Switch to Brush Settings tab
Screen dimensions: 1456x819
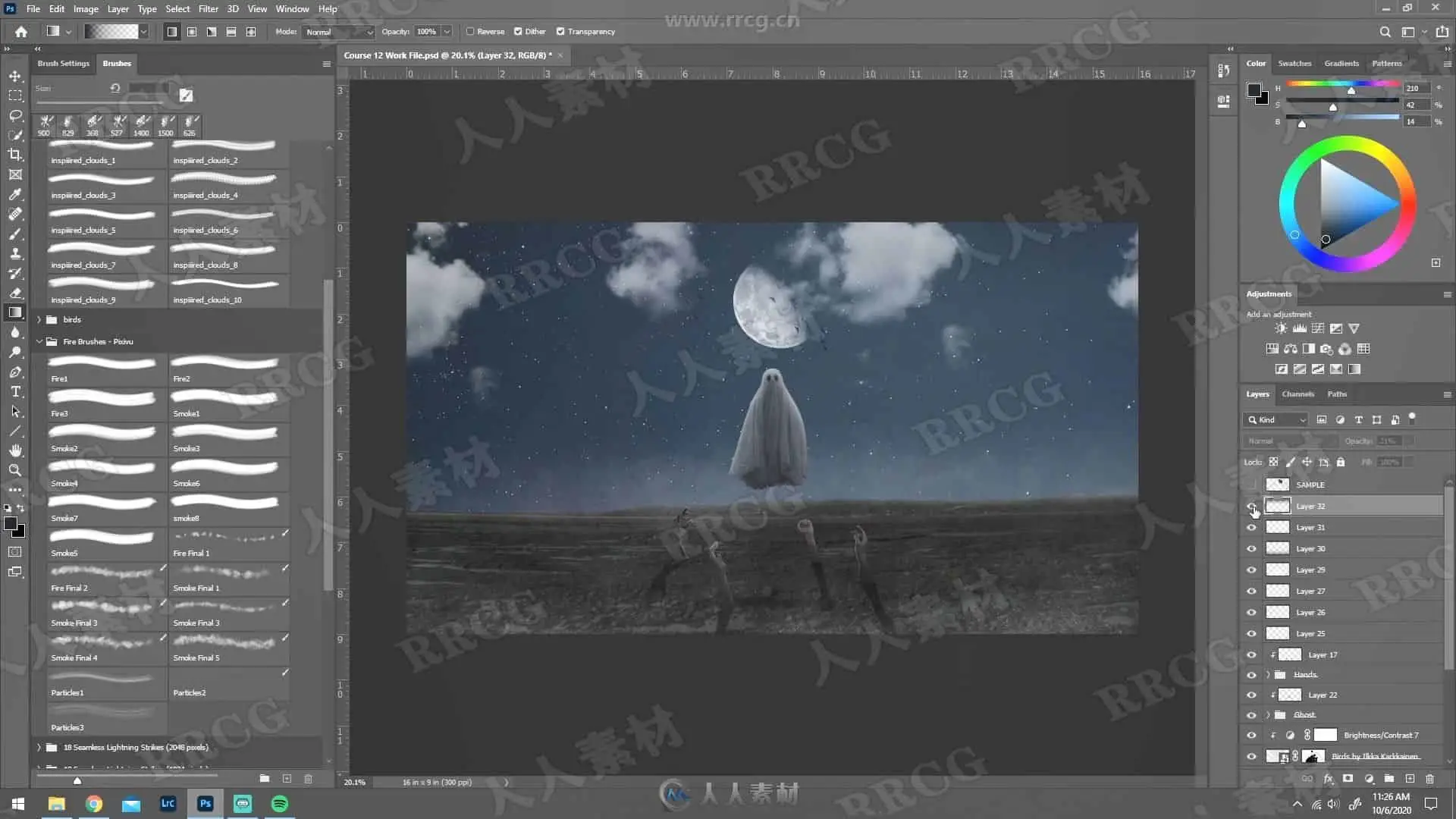click(63, 64)
